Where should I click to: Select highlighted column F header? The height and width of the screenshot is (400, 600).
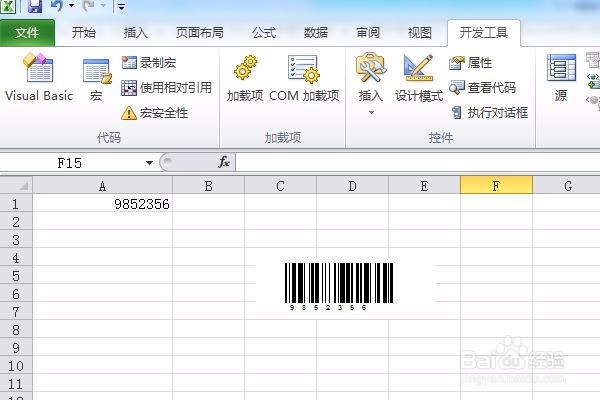496,186
